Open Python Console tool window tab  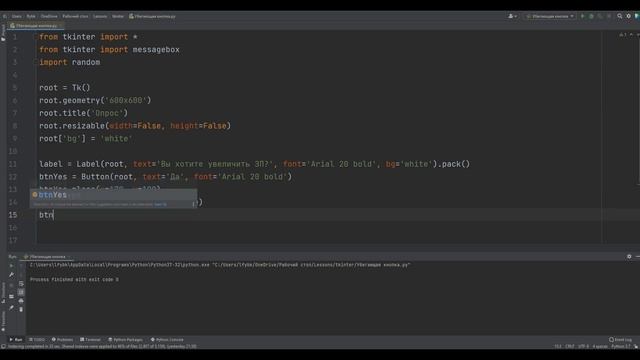[x=167, y=340]
